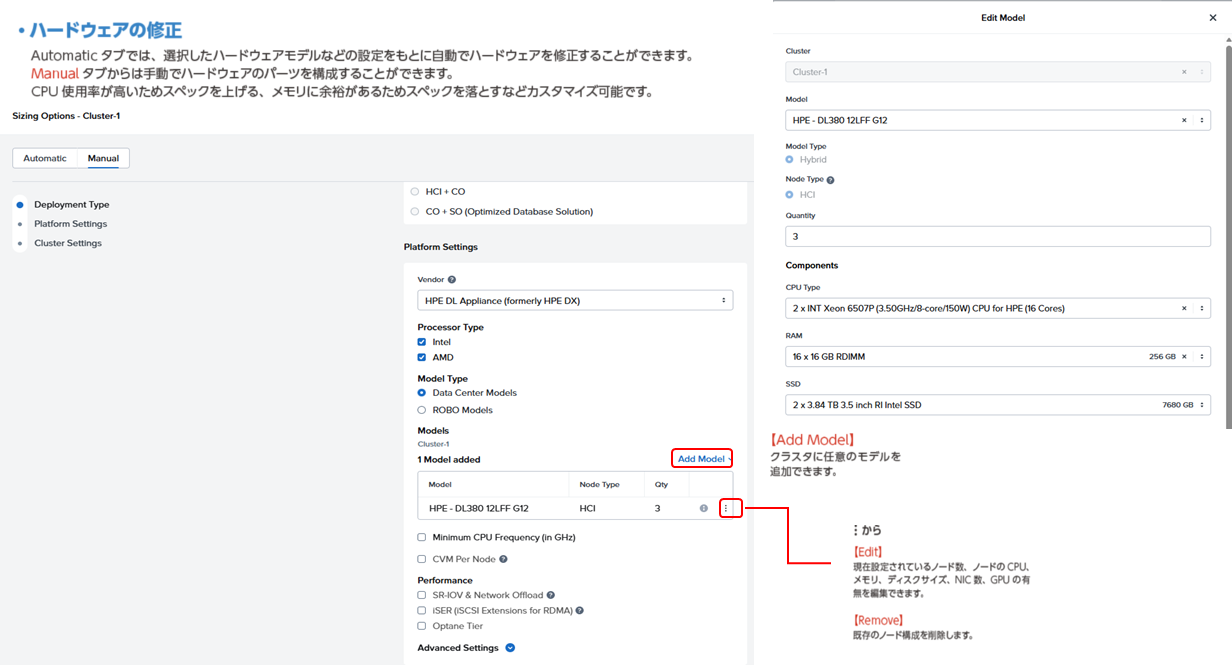This screenshot has width=1232, height=665.
Task: Expand the Advanced Settings section
Action: 510,648
